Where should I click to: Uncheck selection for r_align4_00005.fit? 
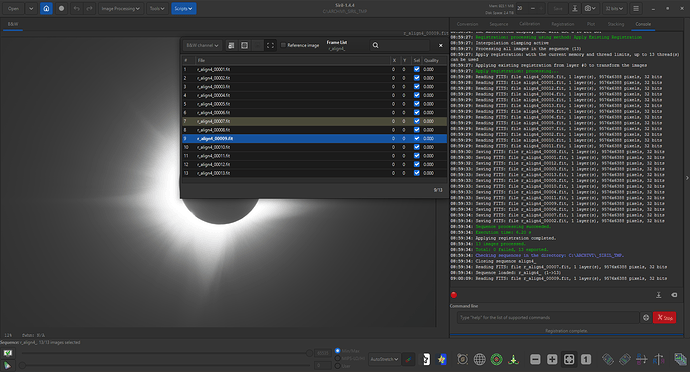[417, 104]
